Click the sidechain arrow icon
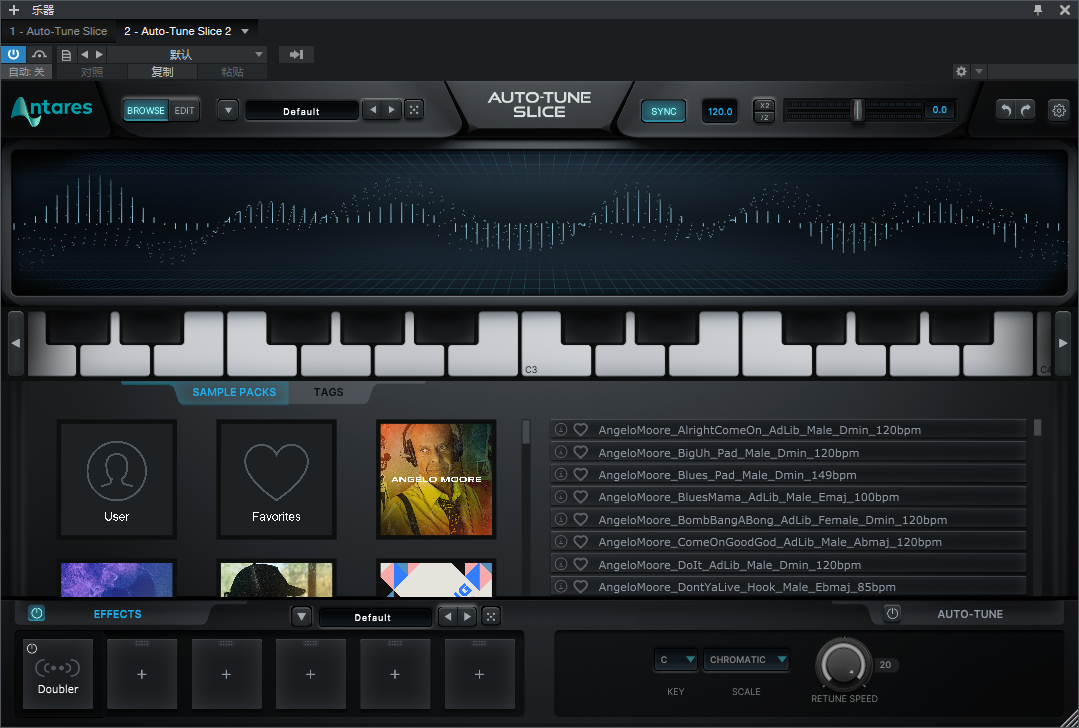Viewport: 1079px width, 728px height. click(x=297, y=54)
